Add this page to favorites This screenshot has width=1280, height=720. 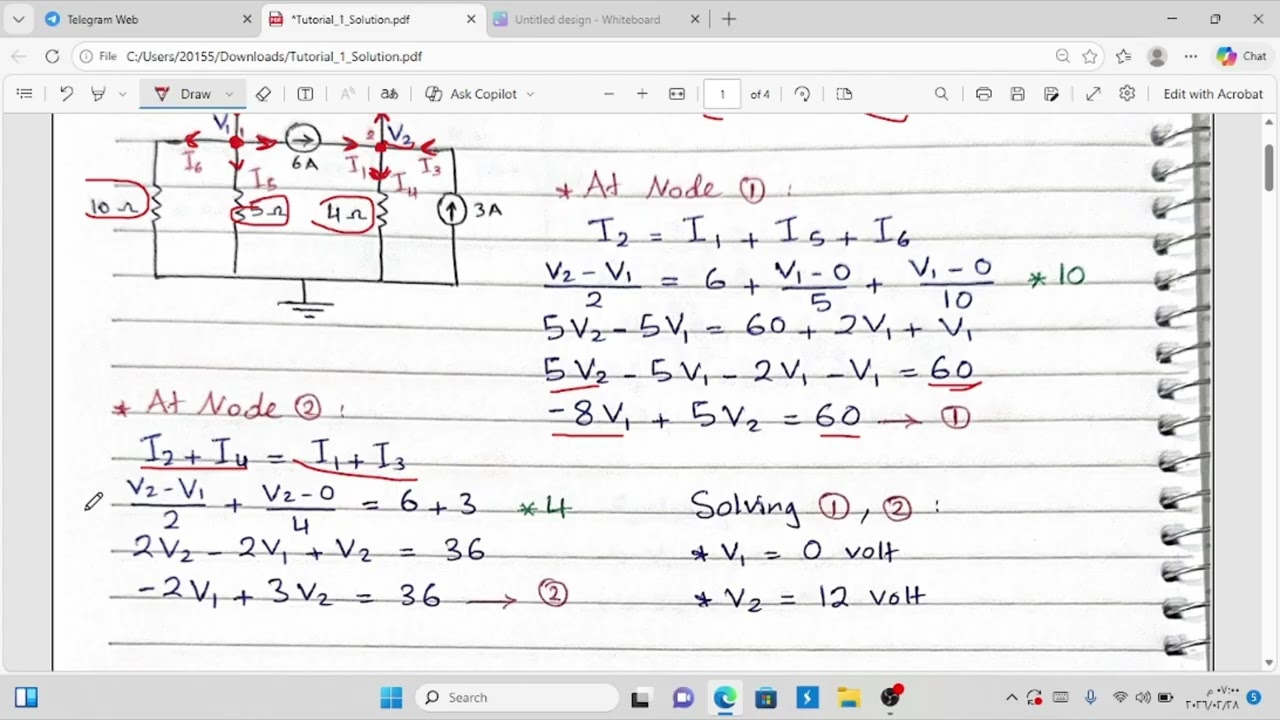(x=1090, y=57)
